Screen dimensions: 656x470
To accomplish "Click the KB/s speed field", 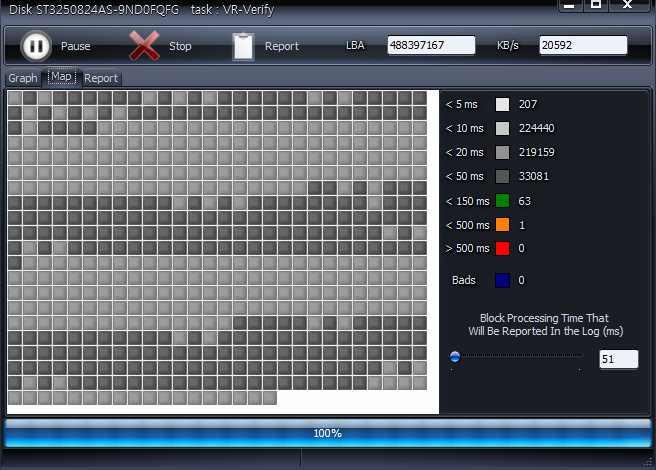I will click(583, 46).
